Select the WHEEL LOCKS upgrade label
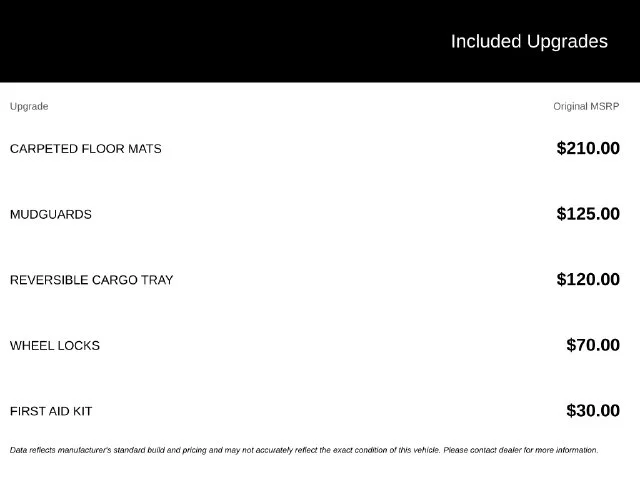 [x=55, y=346]
